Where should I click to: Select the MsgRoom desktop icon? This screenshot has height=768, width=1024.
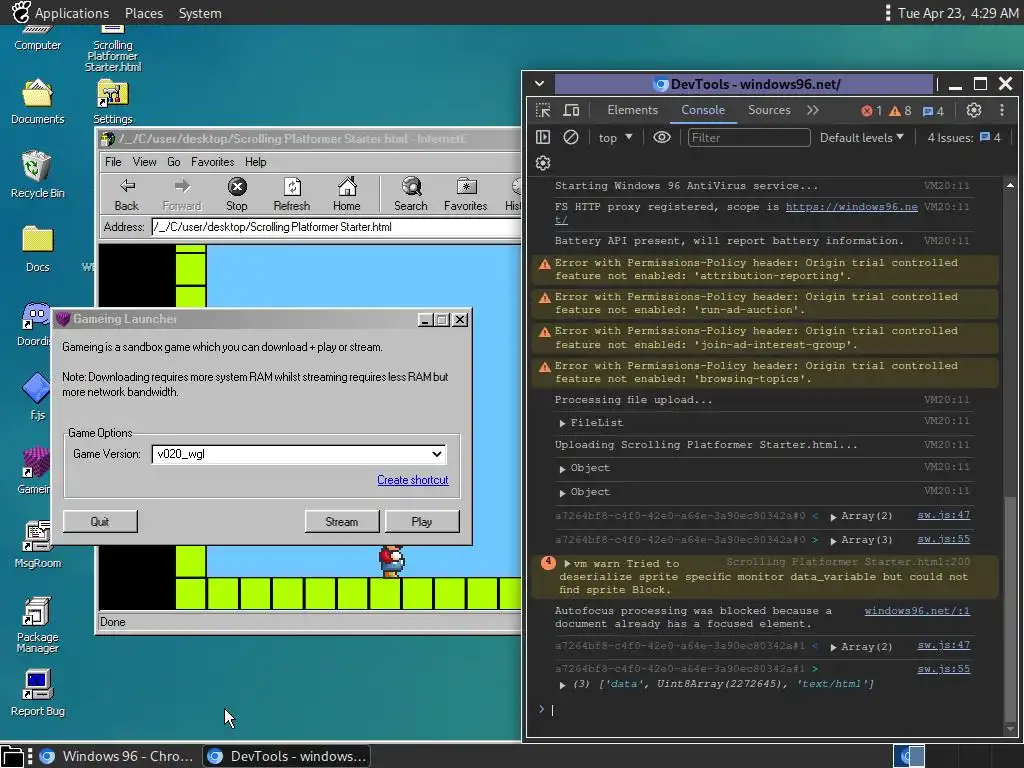pos(38,544)
